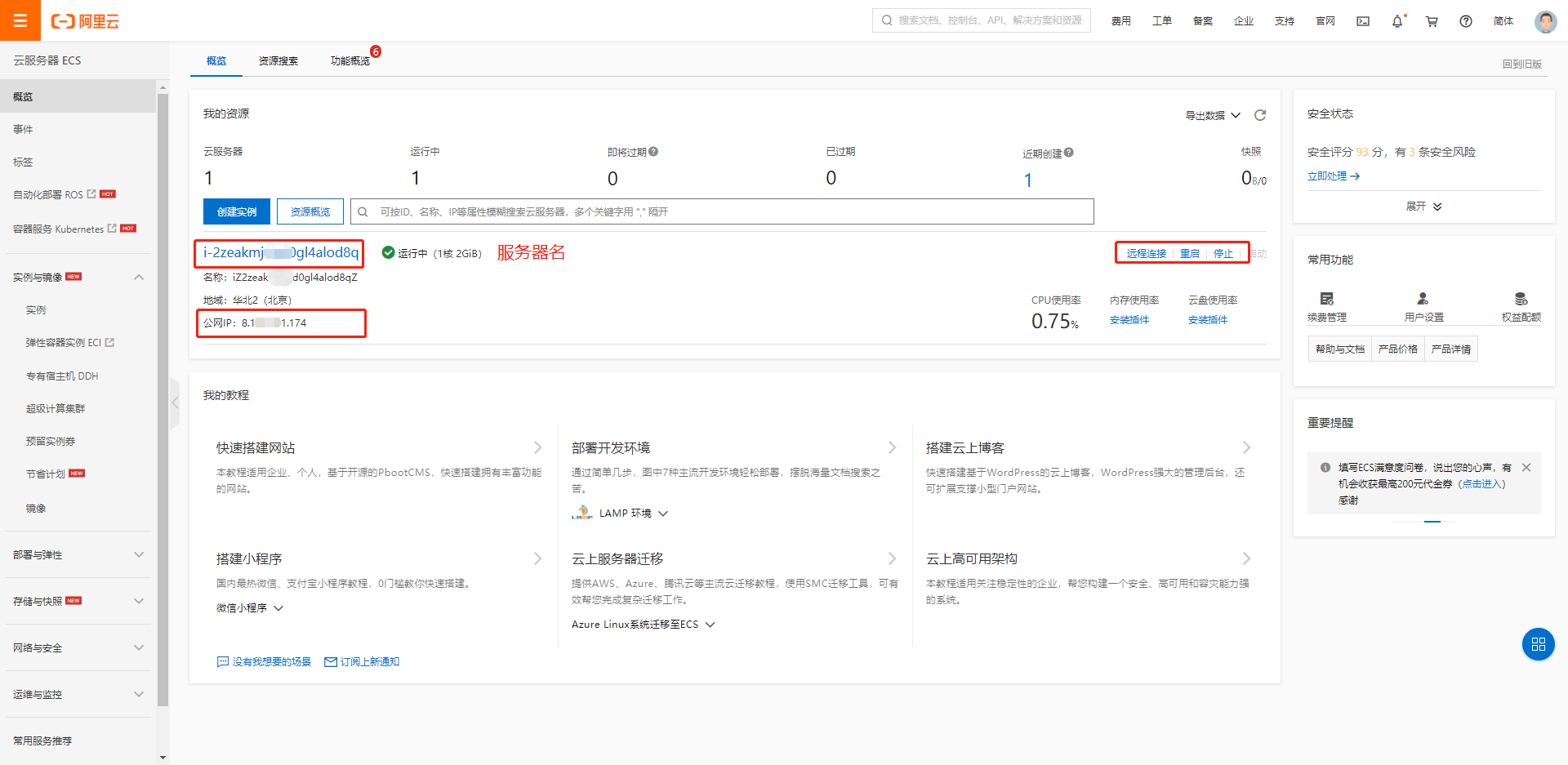Open the 快速搭建网站 tutorial arrow
Image resolution: width=1568 pixels, height=765 pixels.
coord(537,447)
